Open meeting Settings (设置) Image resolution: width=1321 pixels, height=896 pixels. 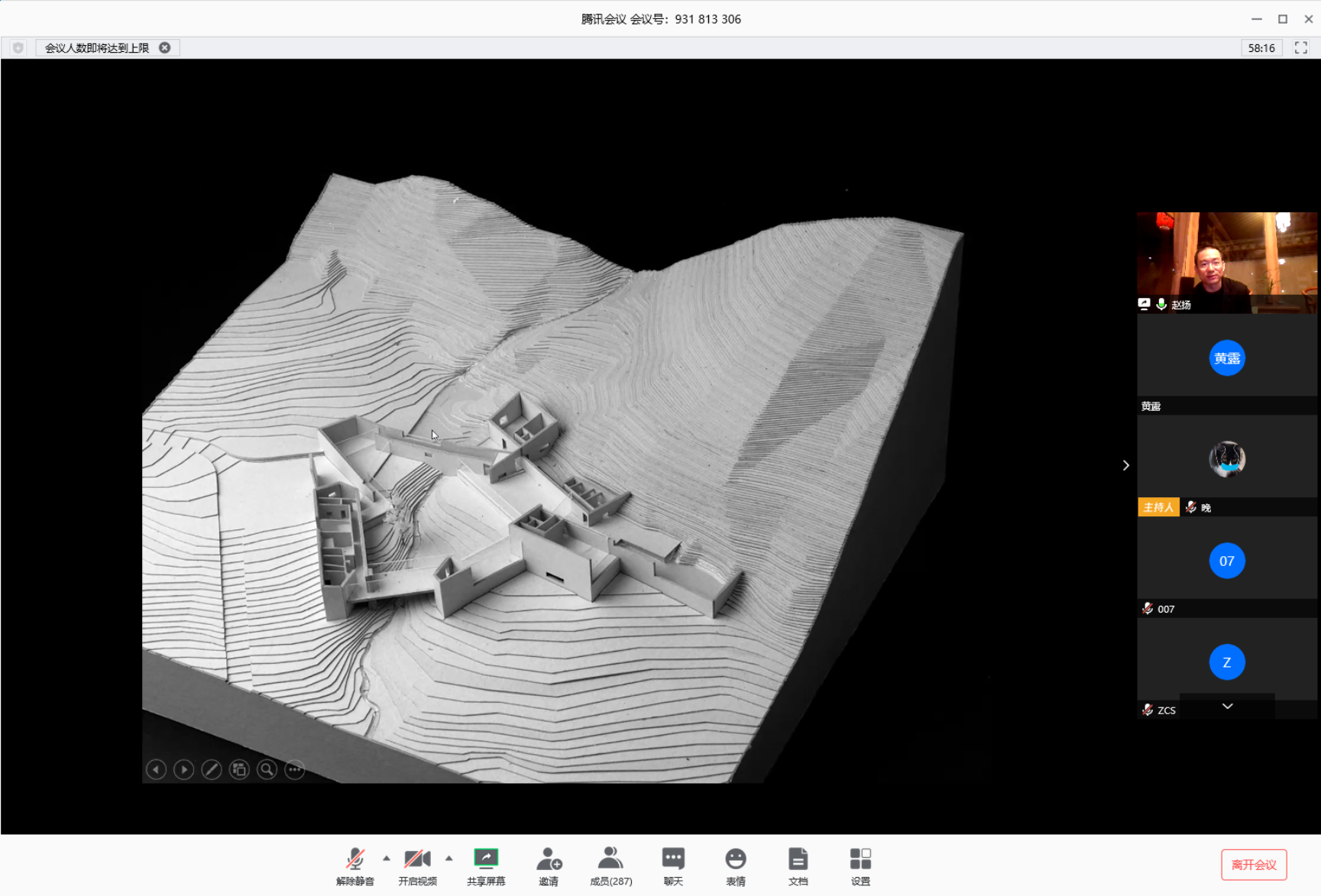(x=860, y=865)
